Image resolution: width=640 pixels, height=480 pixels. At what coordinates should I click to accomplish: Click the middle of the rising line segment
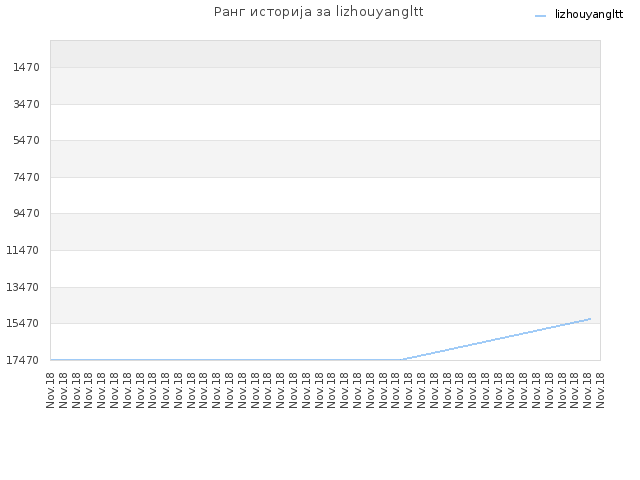coord(496,339)
